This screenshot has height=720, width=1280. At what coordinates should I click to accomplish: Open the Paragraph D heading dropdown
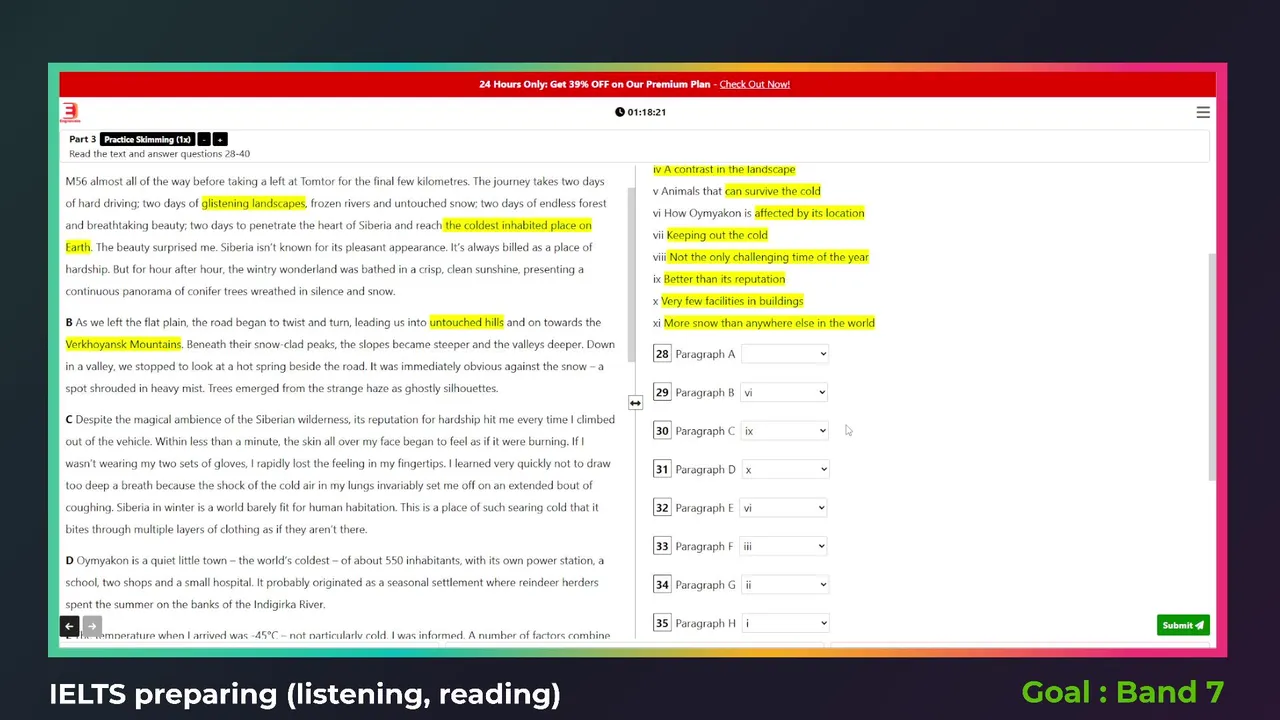785,469
